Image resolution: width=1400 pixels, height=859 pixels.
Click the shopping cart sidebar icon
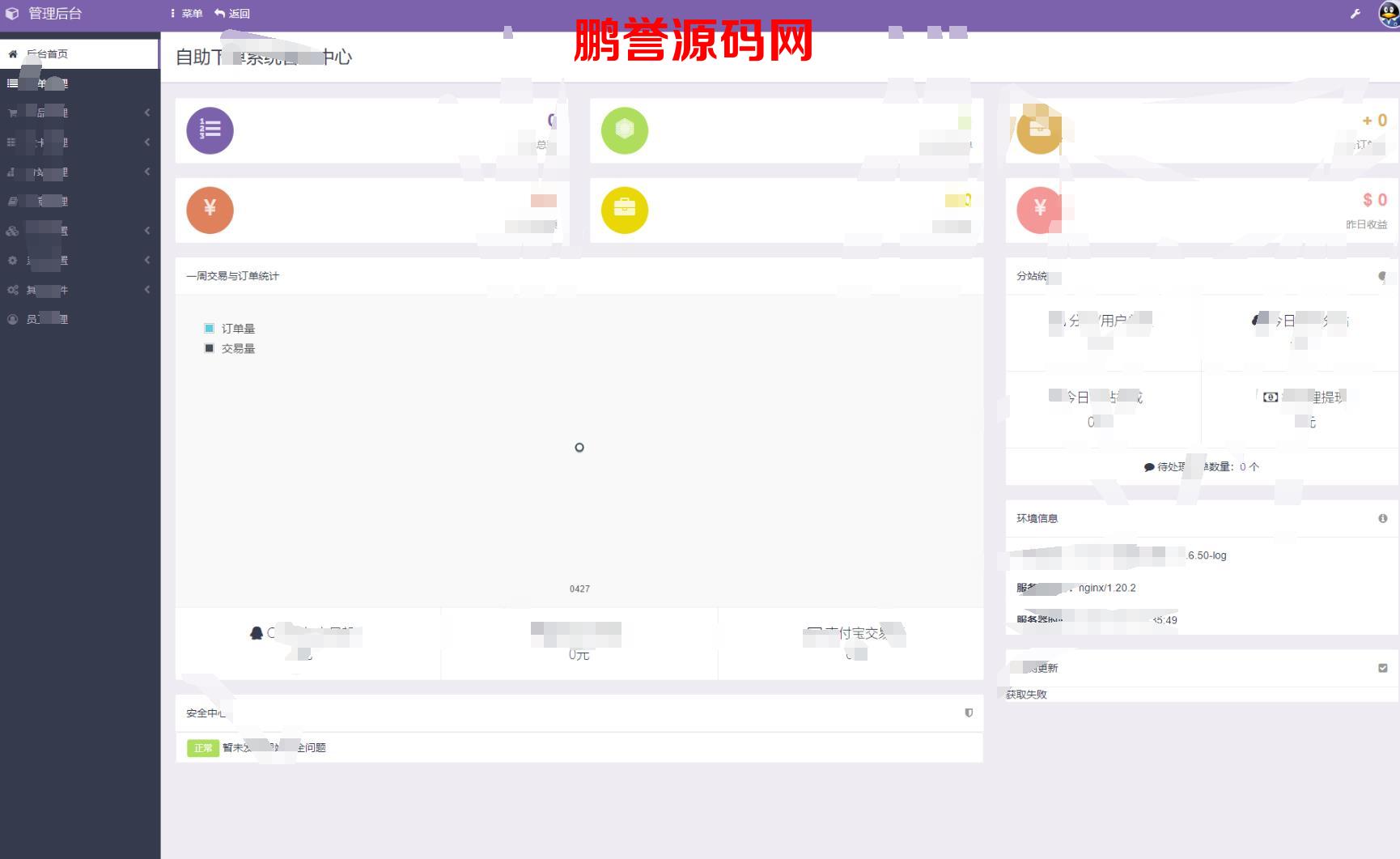click(x=12, y=113)
